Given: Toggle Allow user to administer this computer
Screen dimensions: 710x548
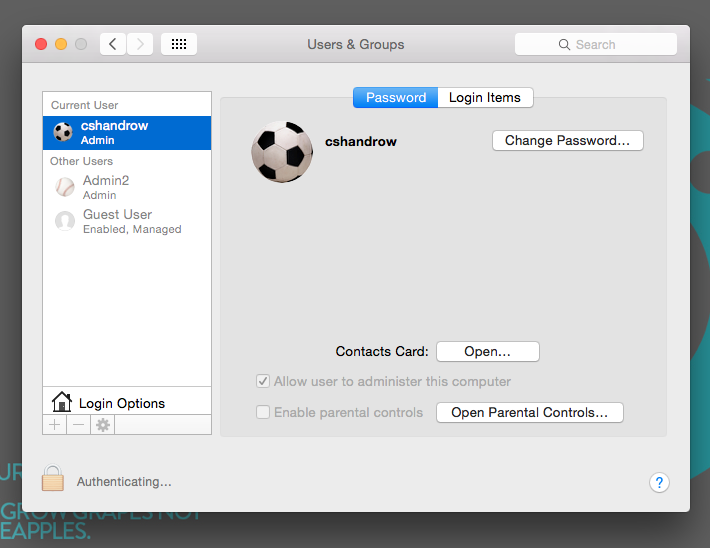Looking at the screenshot, I should [263, 381].
